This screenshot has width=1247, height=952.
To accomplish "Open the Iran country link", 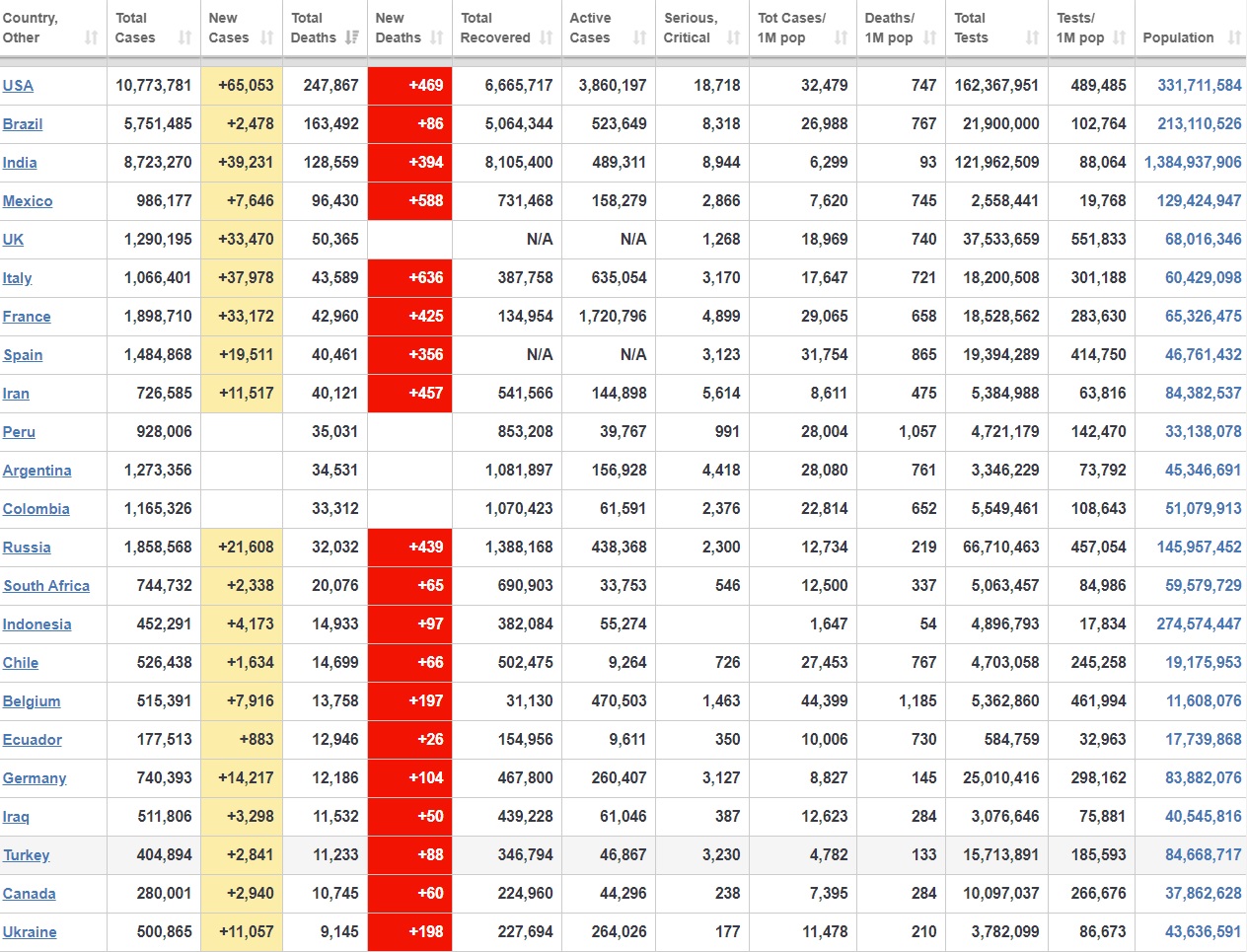I will click(x=16, y=394).
